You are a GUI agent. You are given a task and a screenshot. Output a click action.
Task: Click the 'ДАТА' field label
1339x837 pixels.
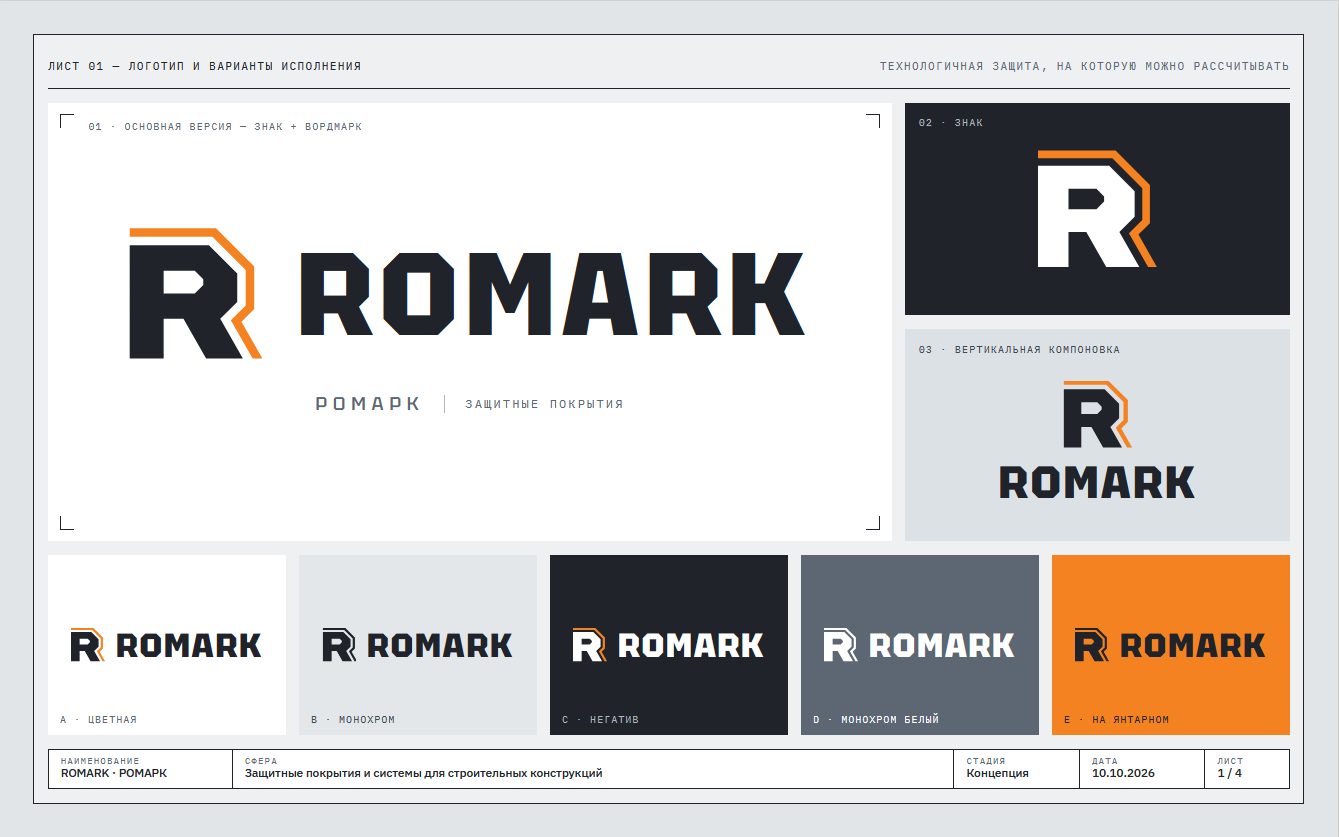(1105, 761)
